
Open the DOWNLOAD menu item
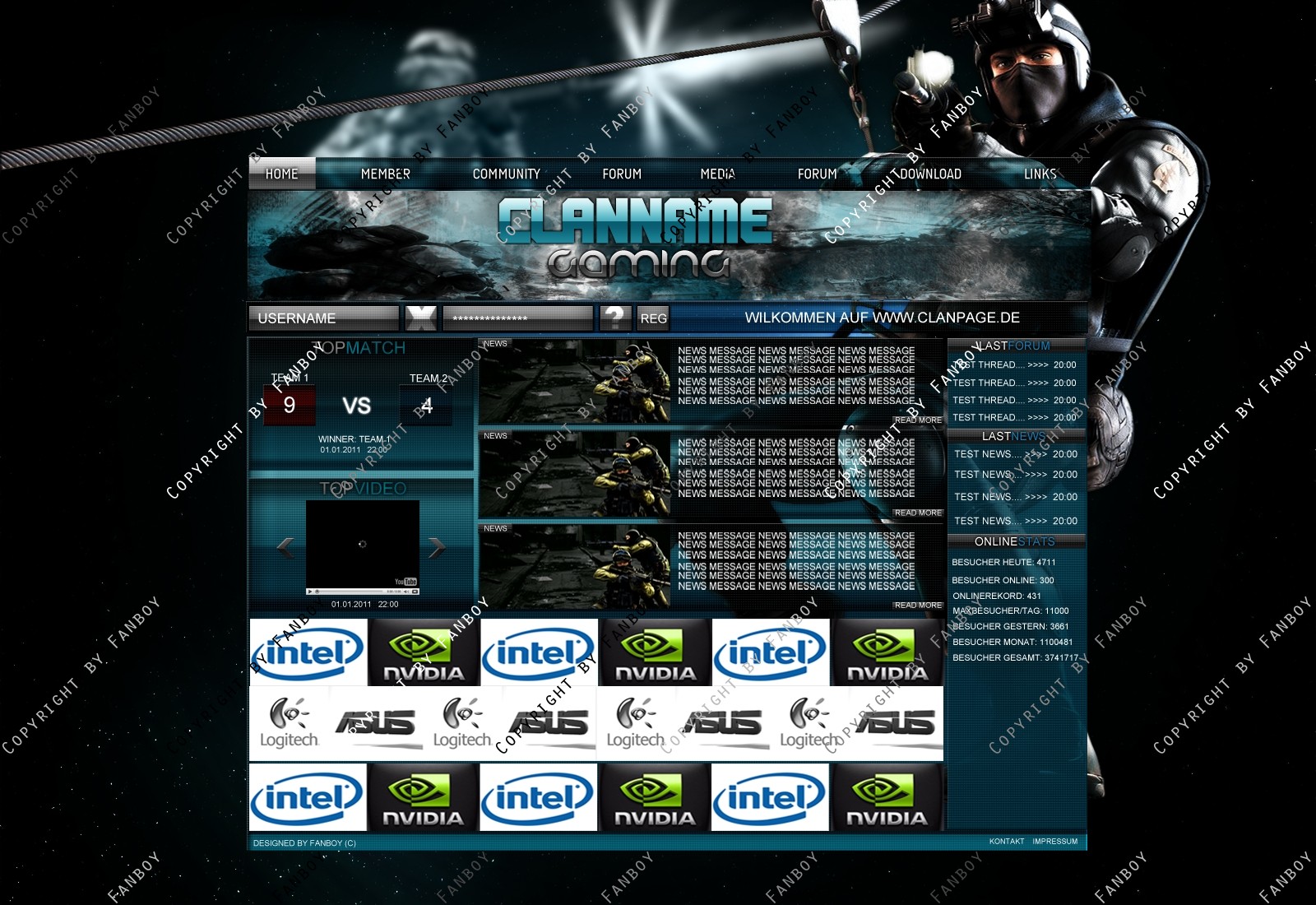[930, 174]
